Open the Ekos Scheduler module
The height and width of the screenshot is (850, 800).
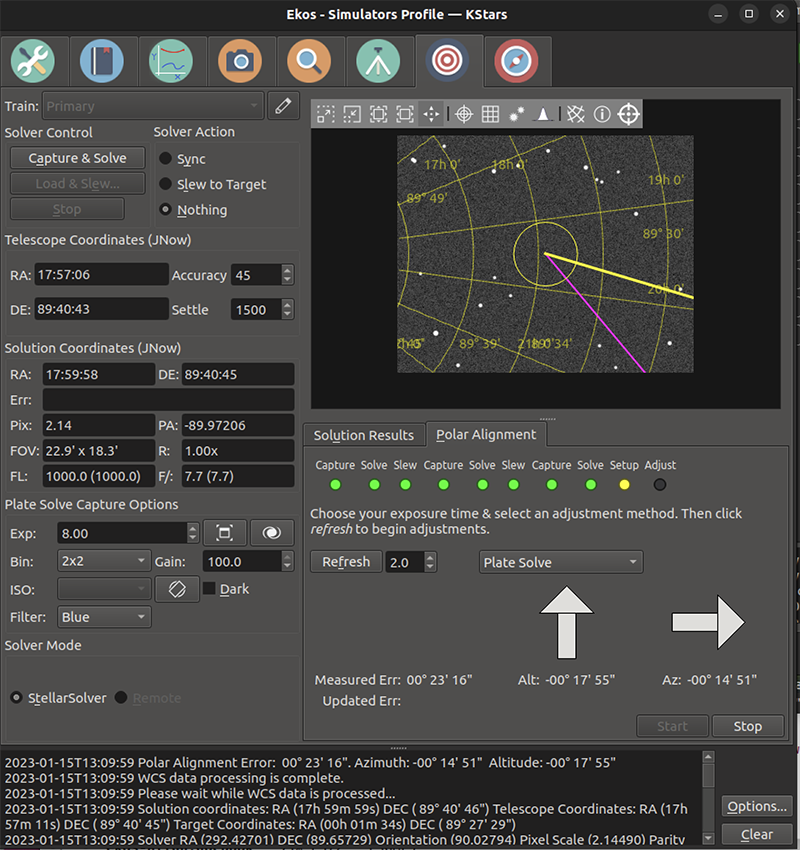coord(103,60)
